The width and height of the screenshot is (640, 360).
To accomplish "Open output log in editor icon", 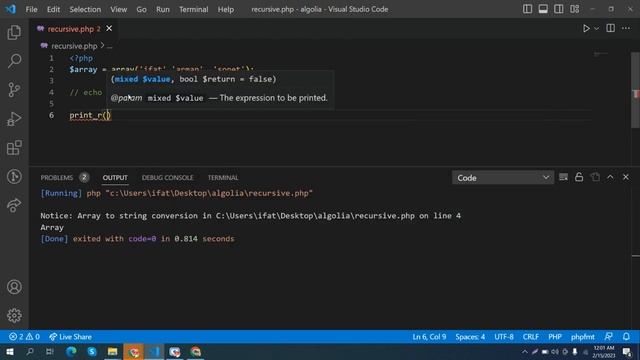I will tap(595, 177).
